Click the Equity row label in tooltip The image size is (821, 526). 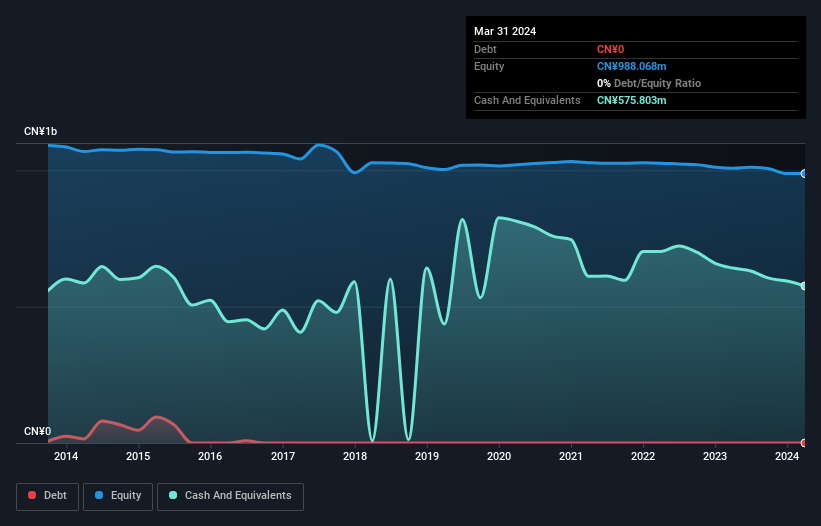coord(489,66)
